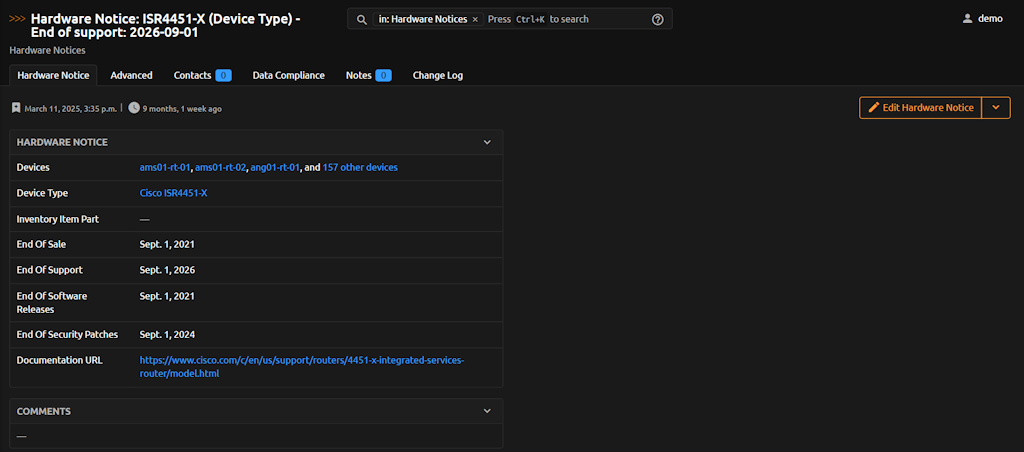The image size is (1024, 452).
Task: Click the search magnifier icon
Action: click(x=362, y=19)
